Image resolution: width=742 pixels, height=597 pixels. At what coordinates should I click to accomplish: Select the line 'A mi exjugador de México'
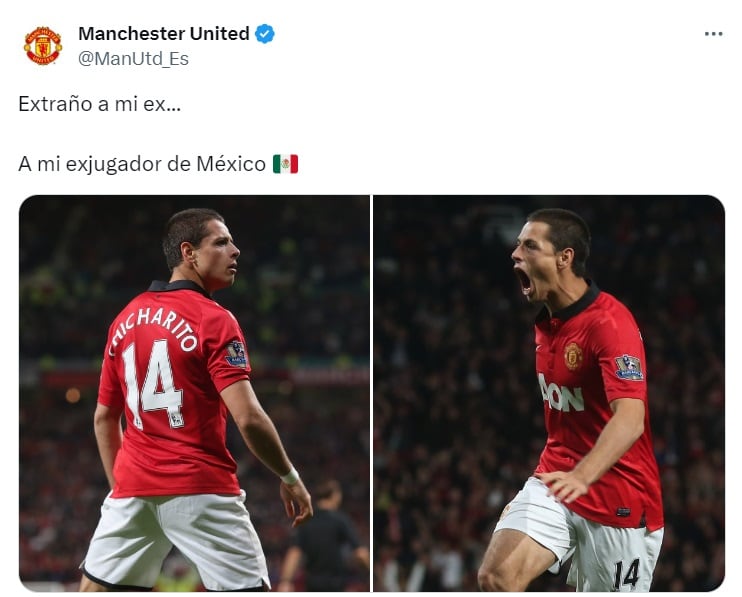(142, 164)
